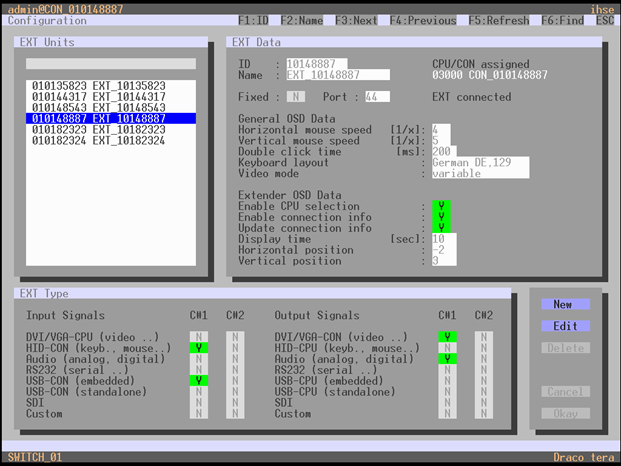The image size is (621, 466).
Task: Select F1:ID function in top bar
Action: pos(253,21)
